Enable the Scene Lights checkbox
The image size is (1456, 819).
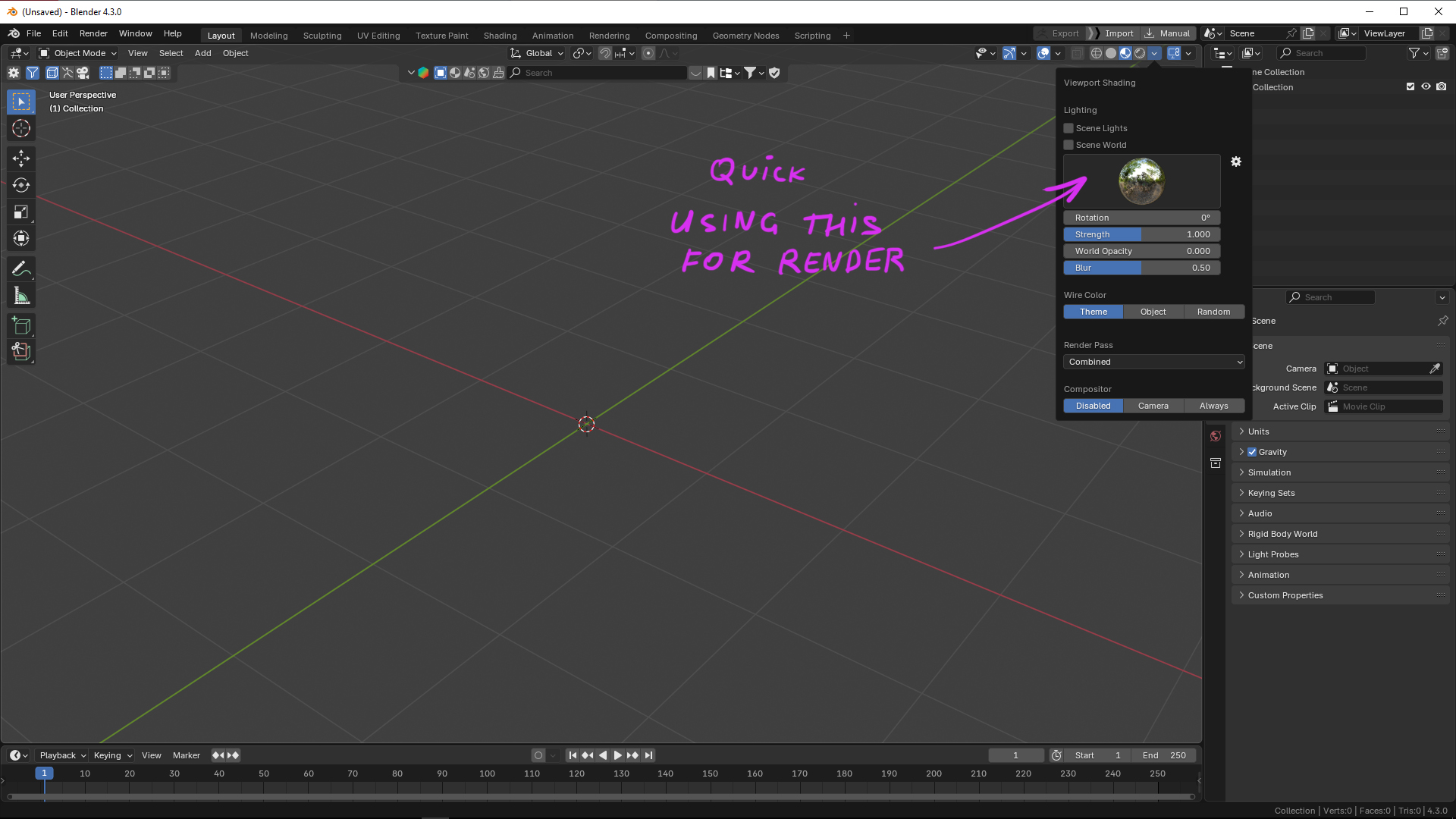pyautogui.click(x=1068, y=128)
